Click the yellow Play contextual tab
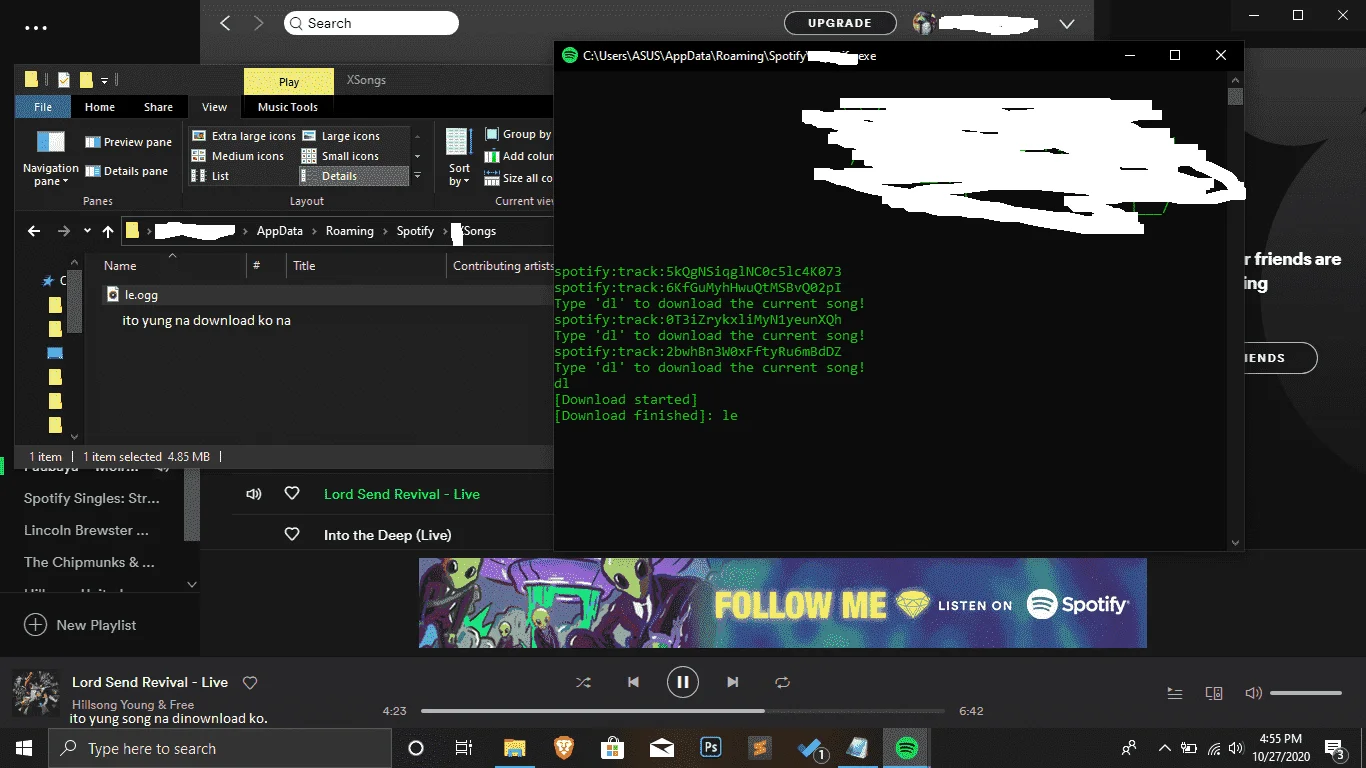The height and width of the screenshot is (768, 1366). coord(289,82)
